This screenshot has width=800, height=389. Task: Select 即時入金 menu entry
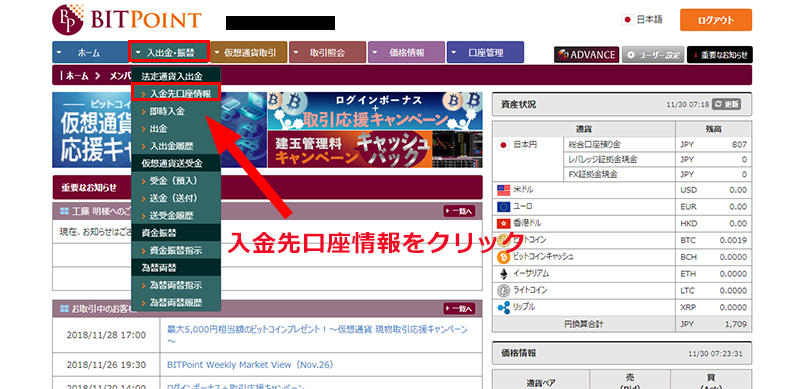click(176, 111)
